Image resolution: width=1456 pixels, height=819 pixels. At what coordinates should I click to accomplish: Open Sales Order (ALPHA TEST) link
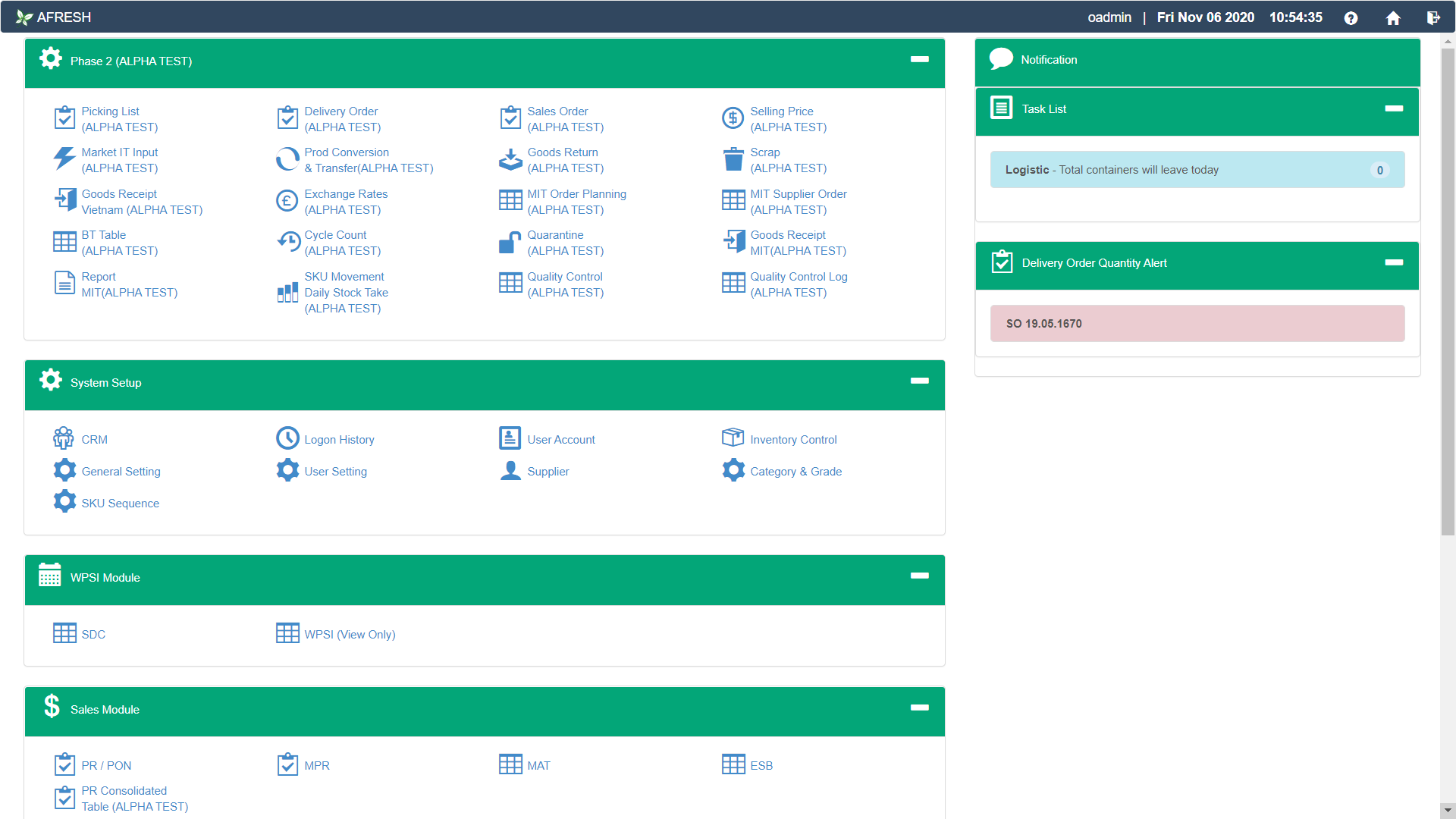coord(566,119)
